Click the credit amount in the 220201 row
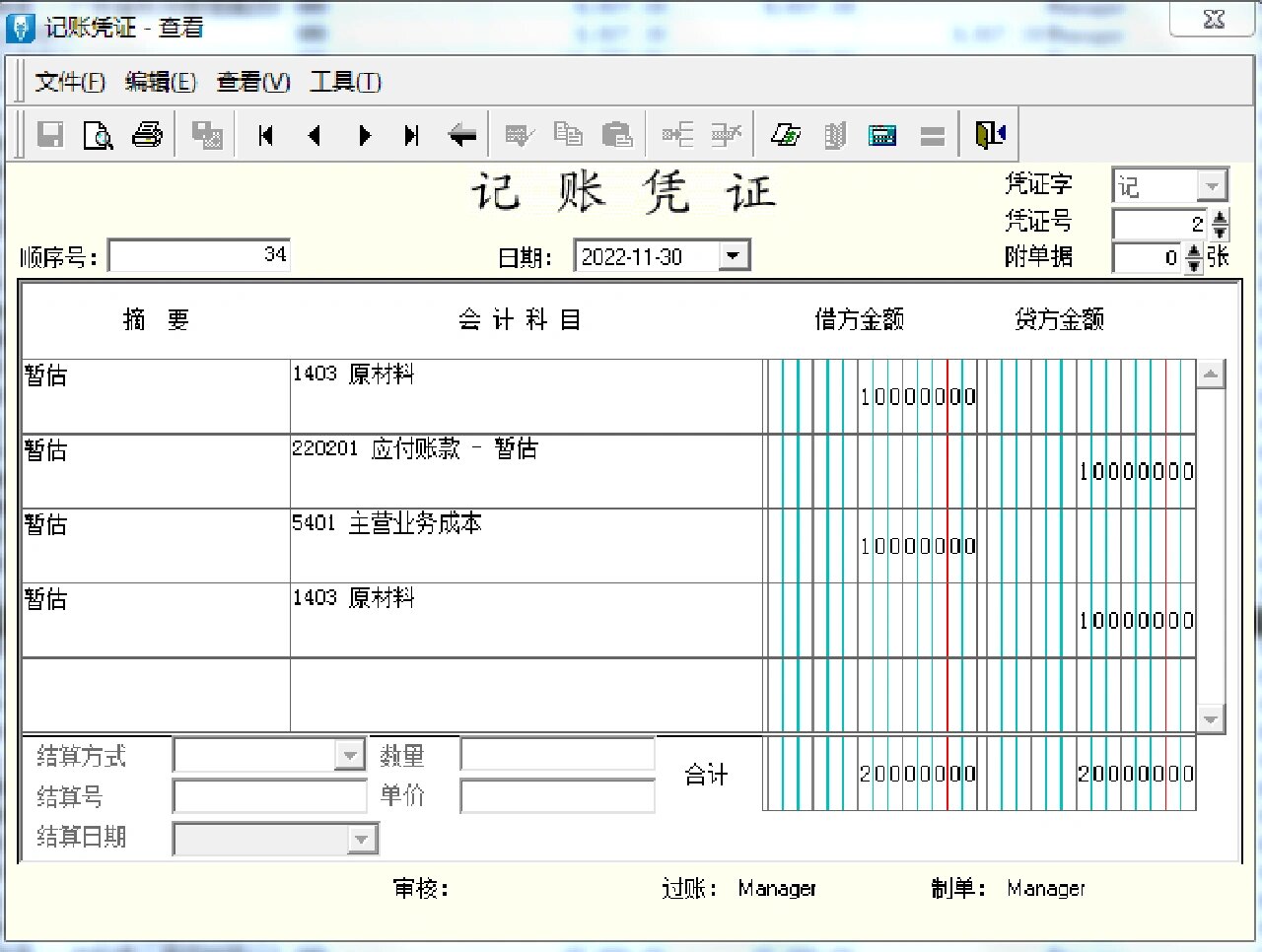The width and height of the screenshot is (1262, 952). point(1136,472)
